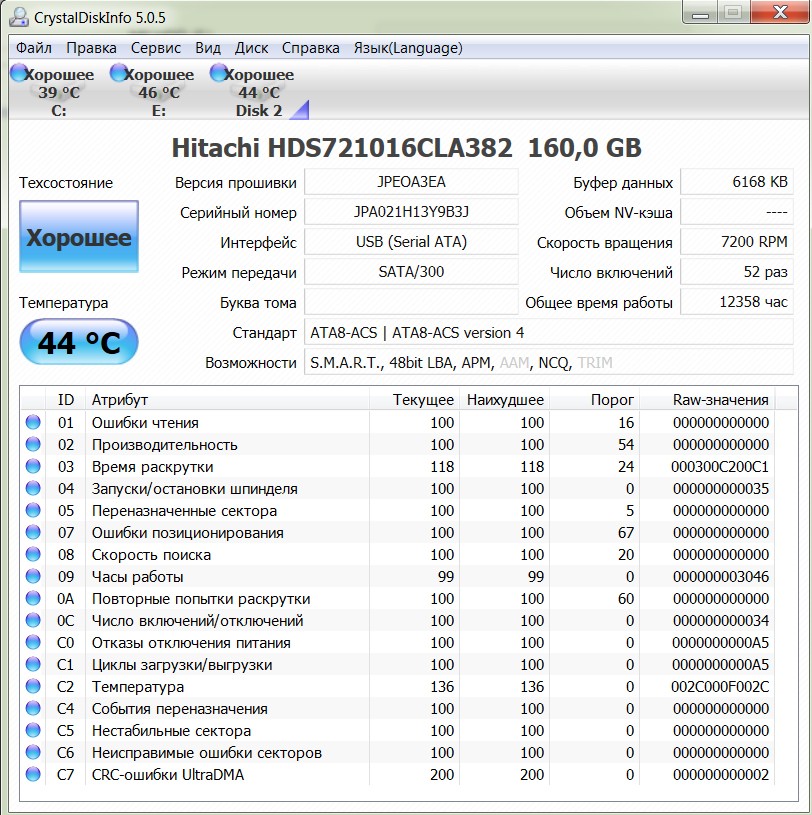Click the Нестабильные сектора attribute name

[x=172, y=731]
